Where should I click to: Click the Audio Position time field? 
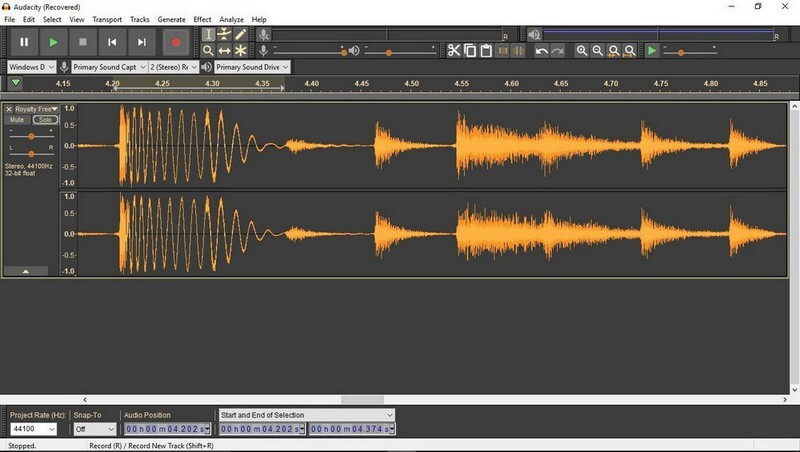tap(167, 429)
